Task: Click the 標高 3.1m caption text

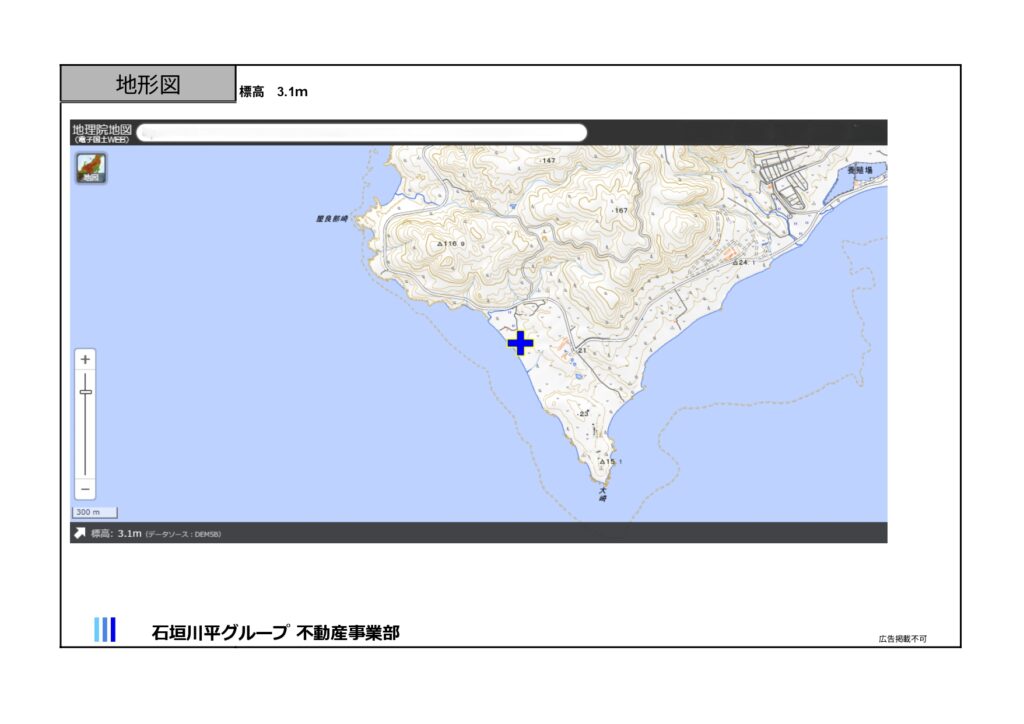Action: (273, 92)
